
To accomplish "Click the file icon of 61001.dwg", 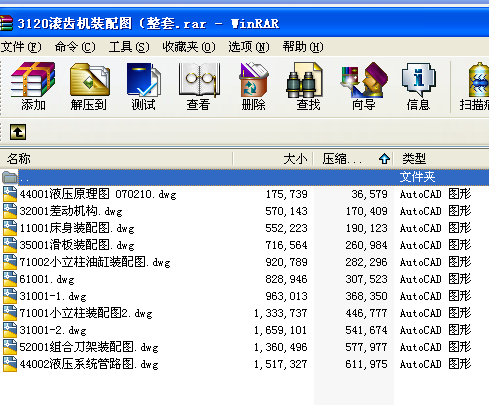I will 10,279.
